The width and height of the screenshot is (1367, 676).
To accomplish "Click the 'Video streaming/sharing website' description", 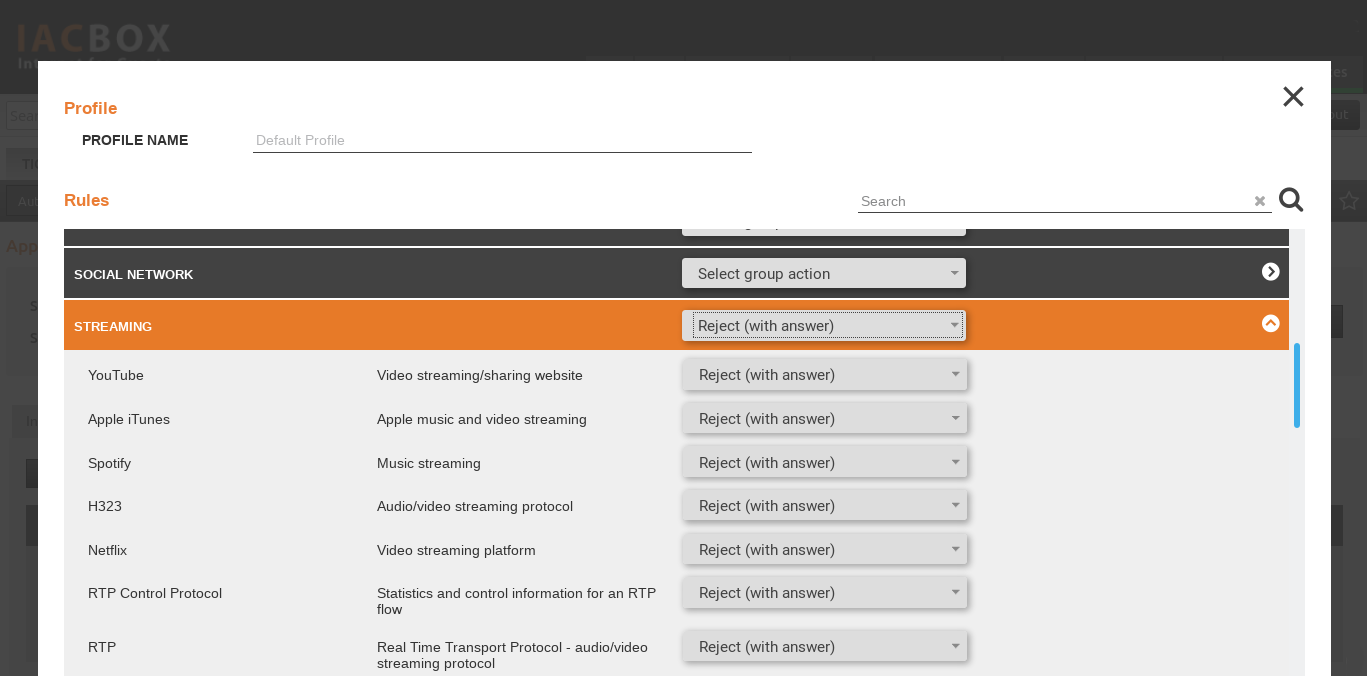I will (x=480, y=375).
